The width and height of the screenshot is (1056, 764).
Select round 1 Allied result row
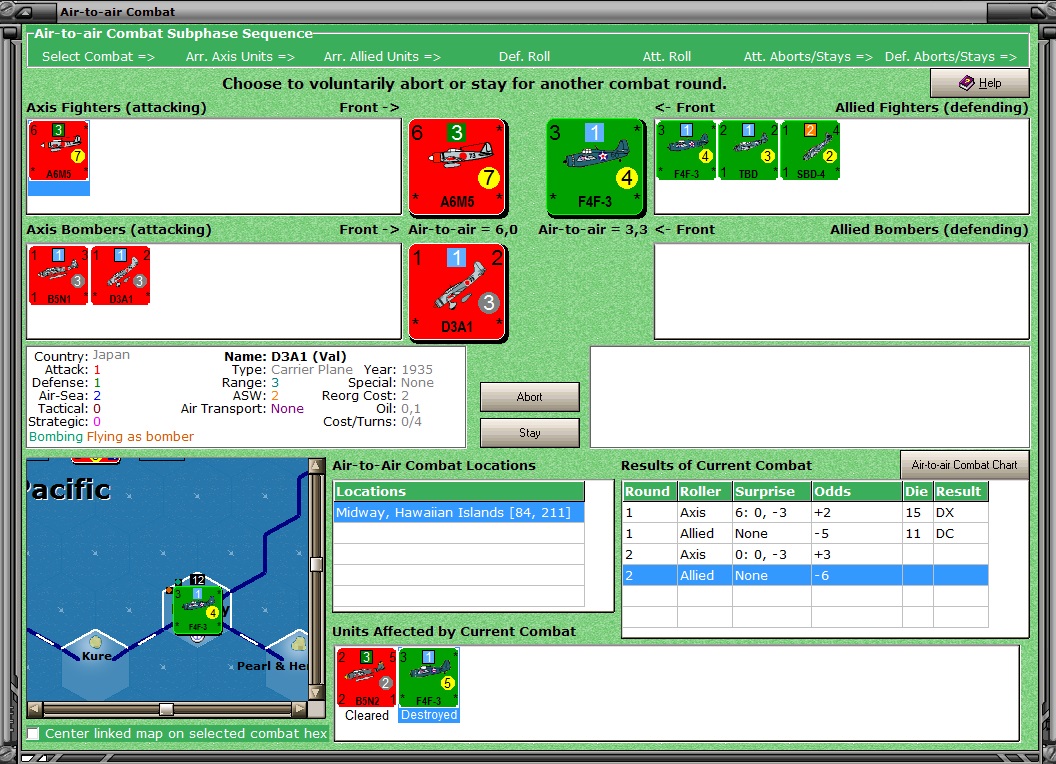click(805, 534)
